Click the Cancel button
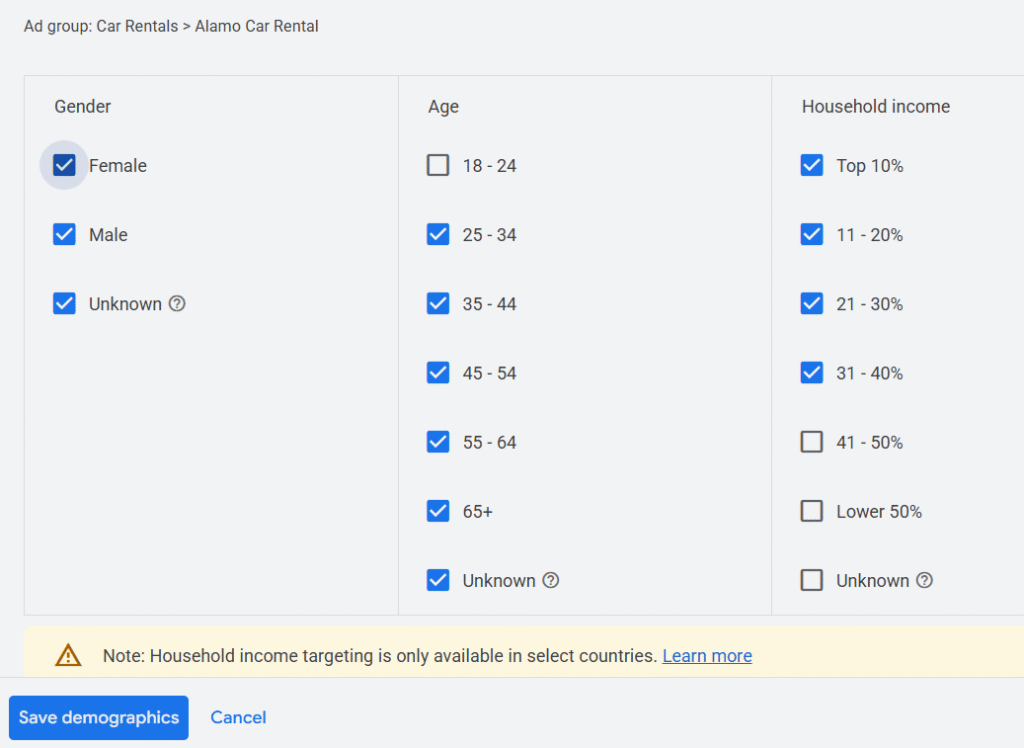The height and width of the screenshot is (748, 1024). pos(238,717)
